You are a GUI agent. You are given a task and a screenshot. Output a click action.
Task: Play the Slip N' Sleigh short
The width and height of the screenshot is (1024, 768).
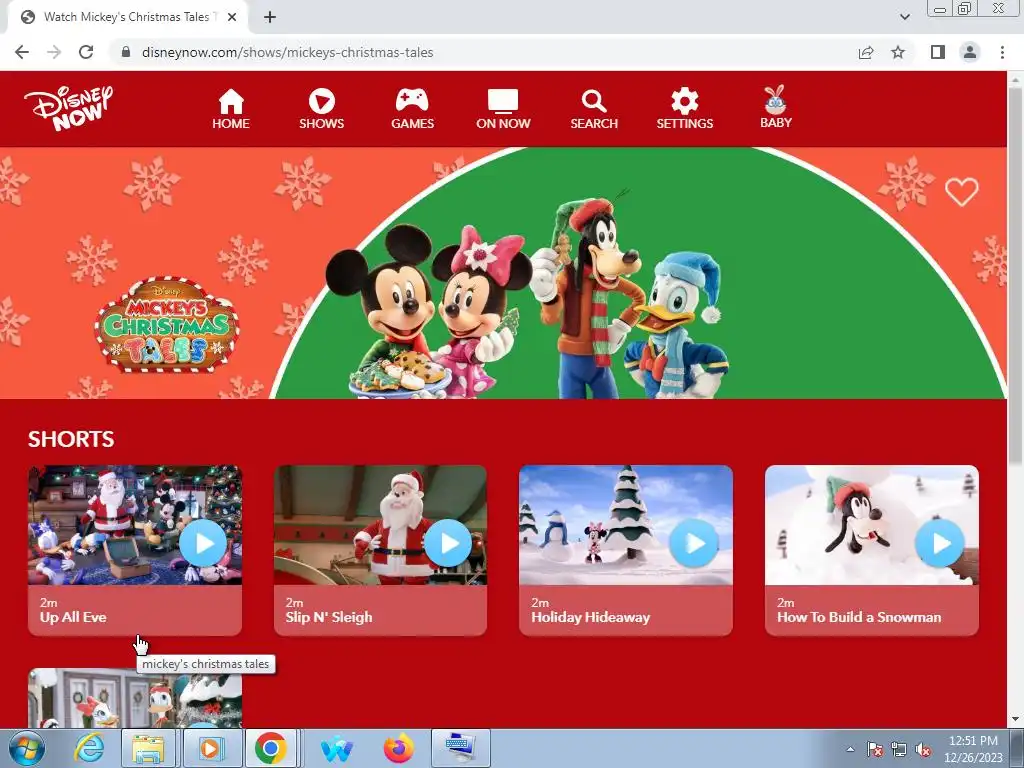coord(448,543)
